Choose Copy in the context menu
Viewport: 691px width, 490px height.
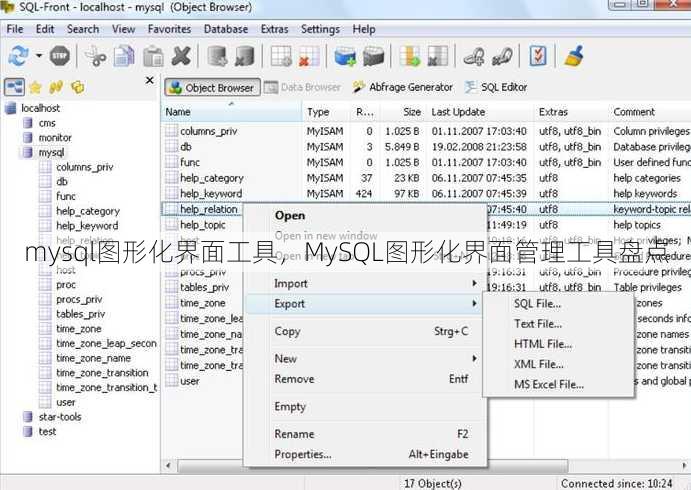coord(365,331)
